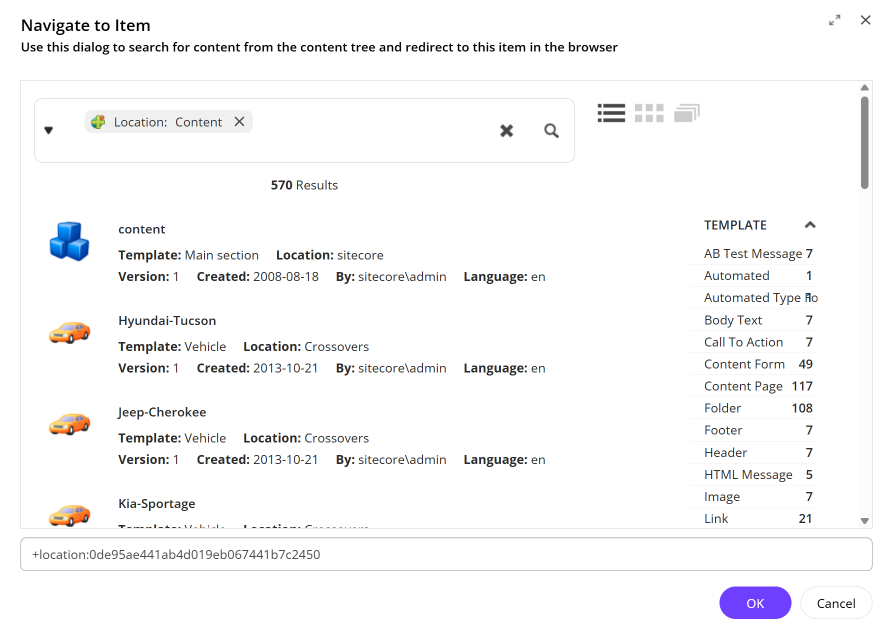Open the search options dropdown arrow
Image resolution: width=888 pixels, height=629 pixels.
pyautogui.click(x=49, y=131)
